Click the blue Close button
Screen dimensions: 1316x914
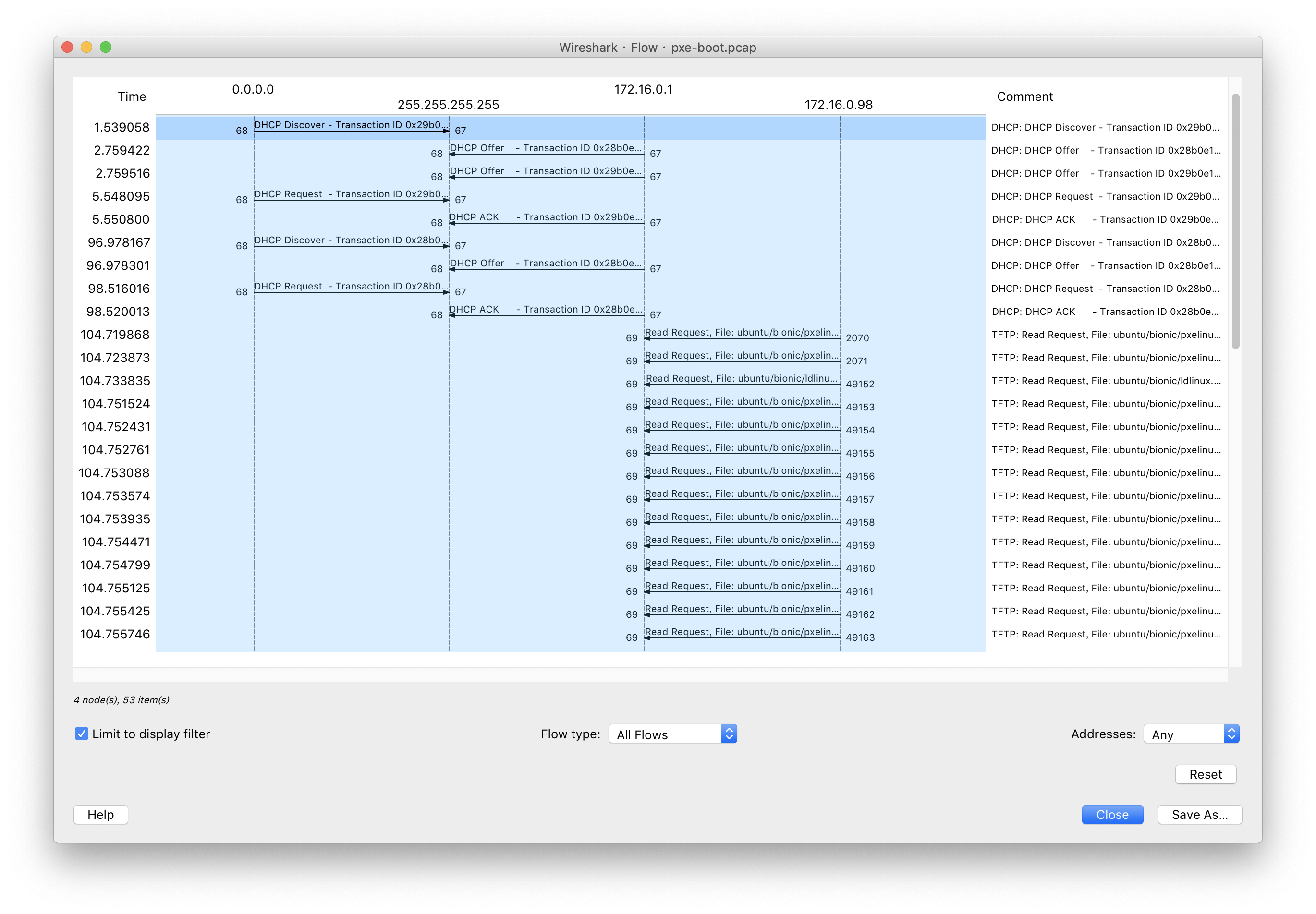click(1111, 814)
